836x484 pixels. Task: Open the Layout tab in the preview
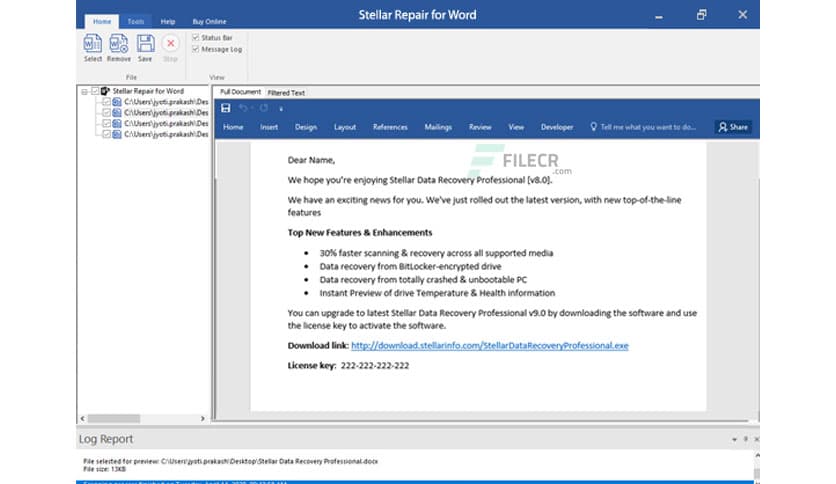coord(344,127)
